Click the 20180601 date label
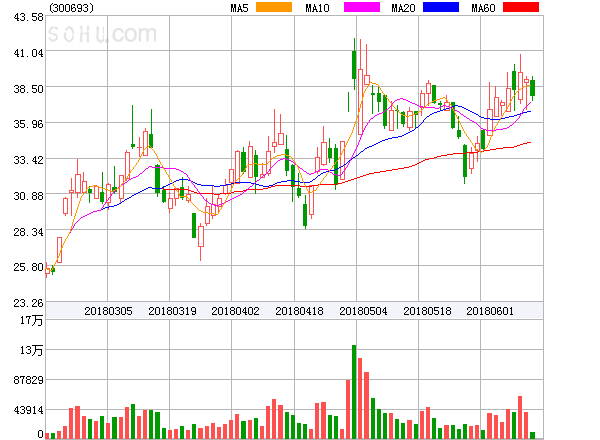 (x=490, y=311)
